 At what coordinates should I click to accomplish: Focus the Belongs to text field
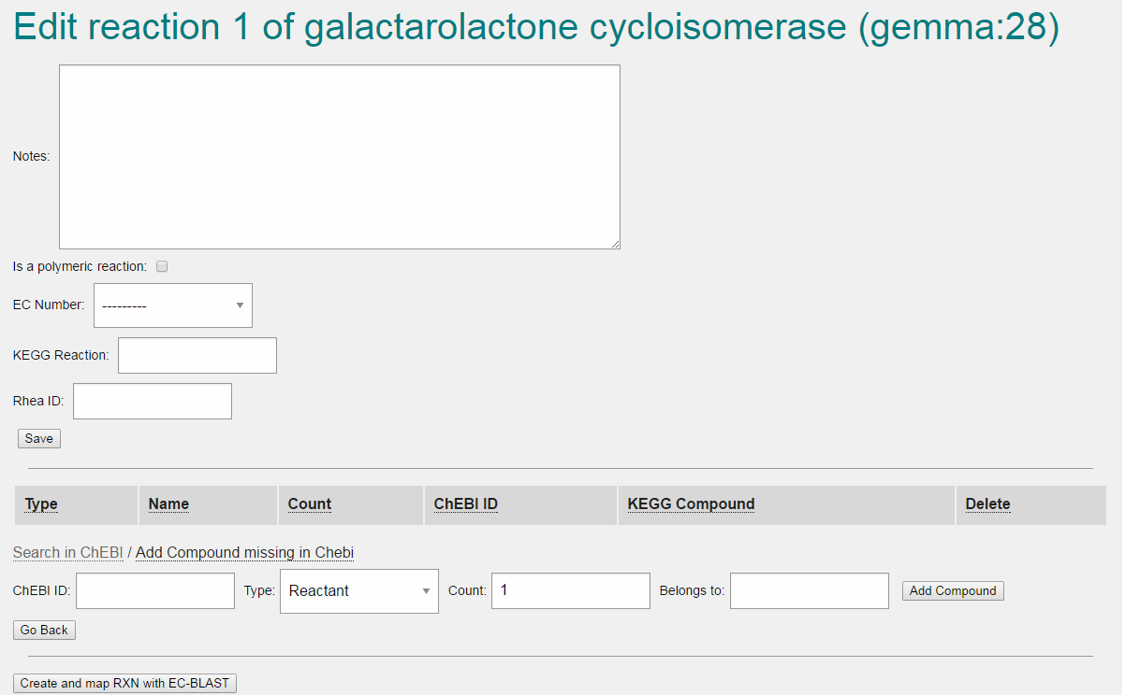pyautogui.click(x=809, y=591)
